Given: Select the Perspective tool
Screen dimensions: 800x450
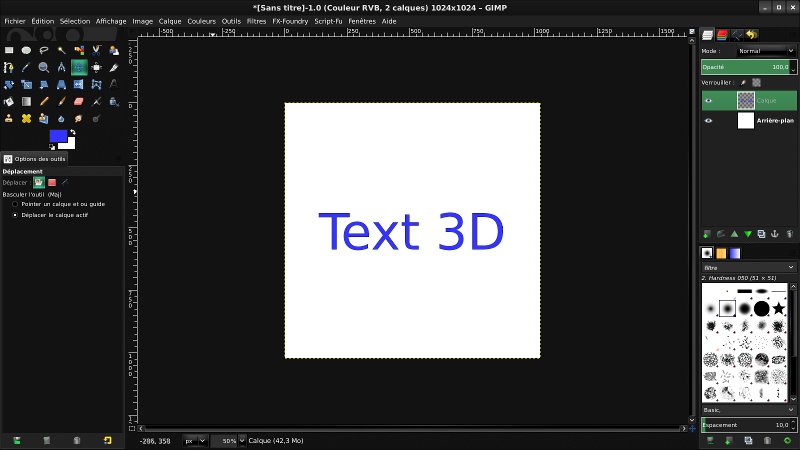Looking at the screenshot, I should point(61,85).
